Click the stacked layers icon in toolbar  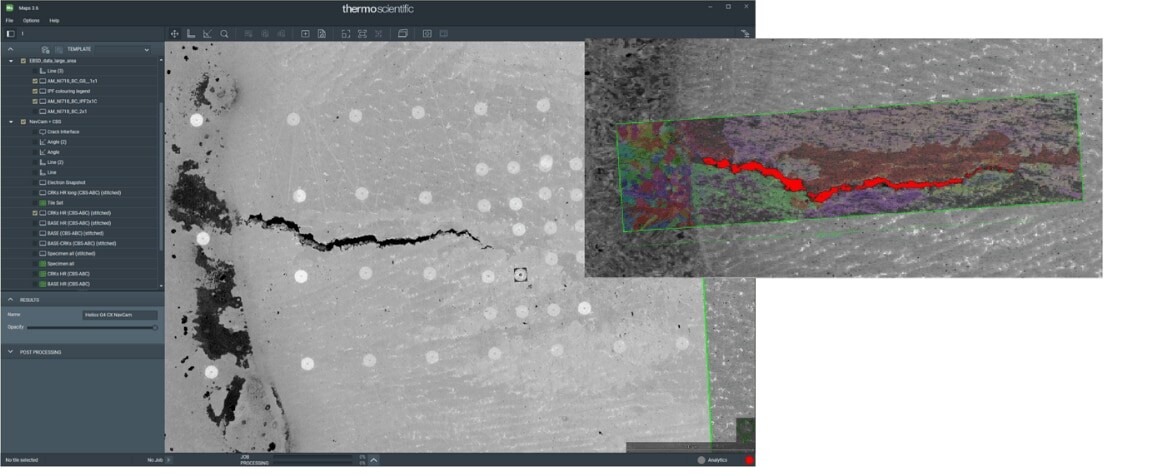click(x=403, y=34)
